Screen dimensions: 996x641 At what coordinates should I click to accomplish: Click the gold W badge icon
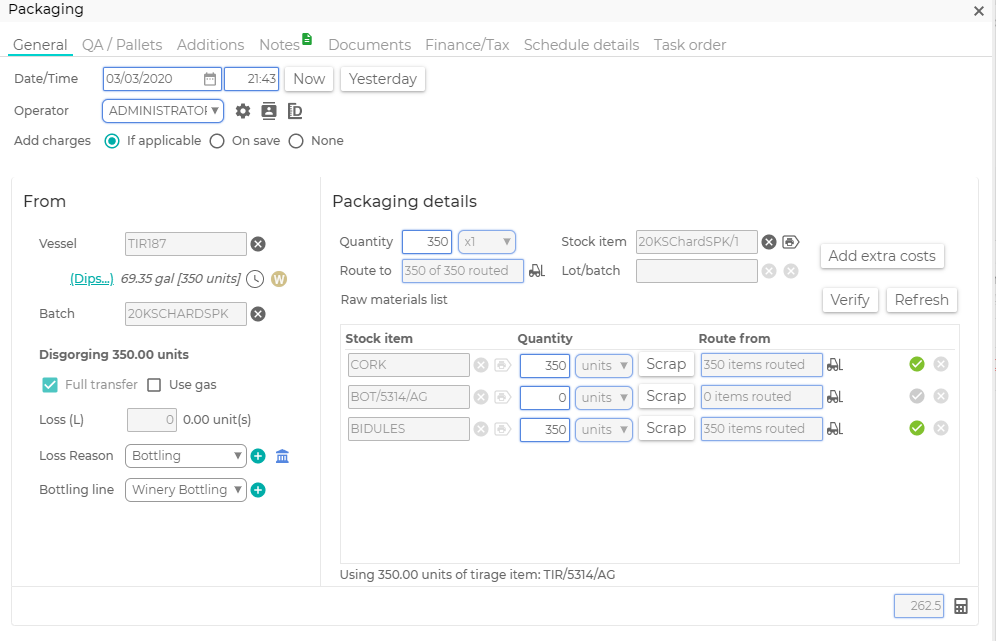279,279
